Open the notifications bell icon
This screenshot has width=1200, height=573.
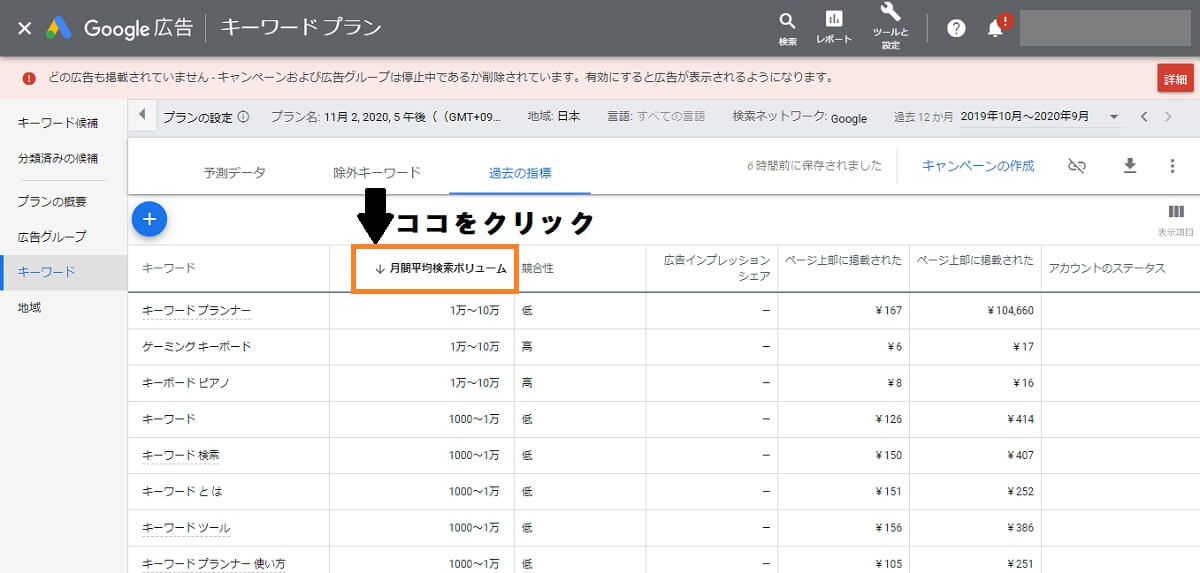point(995,28)
